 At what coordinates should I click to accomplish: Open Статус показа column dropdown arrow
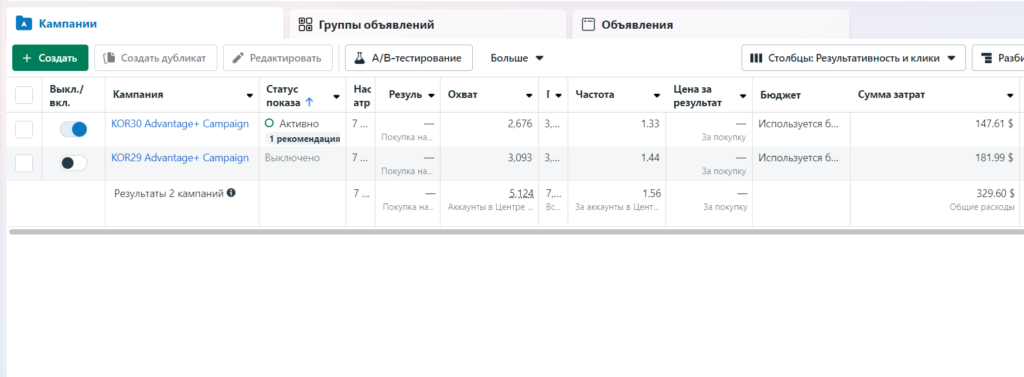[336, 96]
